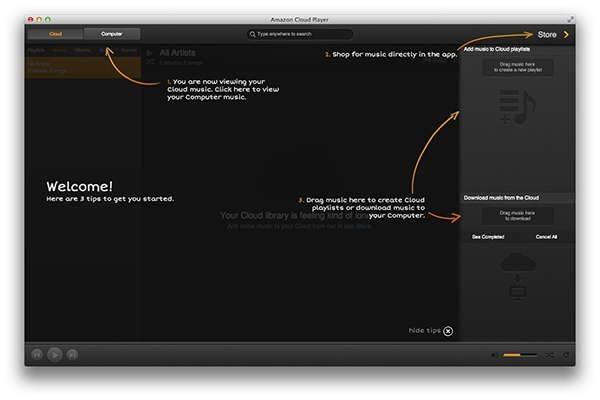This screenshot has height=400, width=600.
Task: Switch to the Cloud music view
Action: (55, 34)
